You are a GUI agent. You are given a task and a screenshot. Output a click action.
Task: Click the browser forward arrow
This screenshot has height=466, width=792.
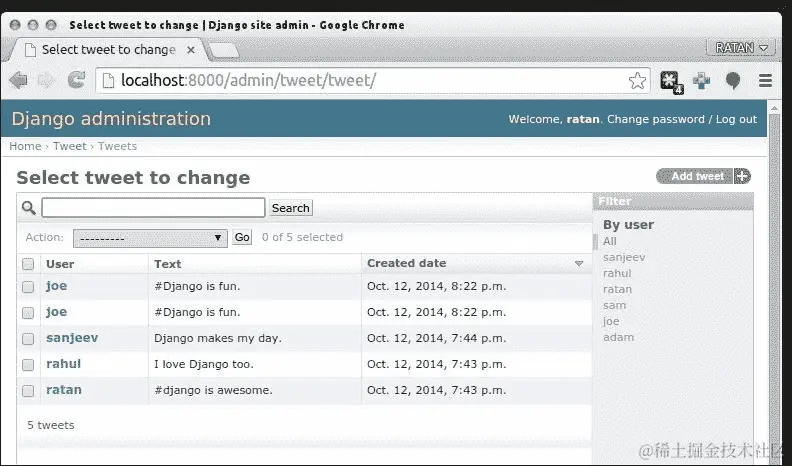46,80
